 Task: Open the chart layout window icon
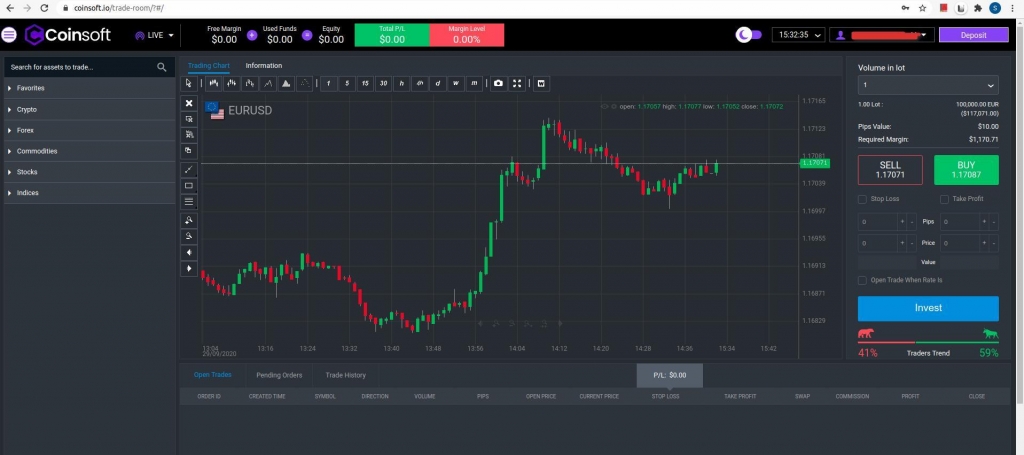click(541, 84)
